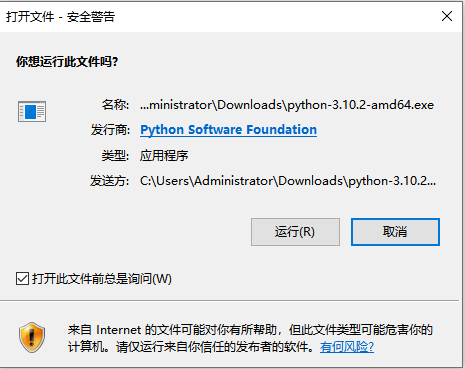Click the 发送方 path starting with C:\Users
465x369 pixels.
(288, 181)
